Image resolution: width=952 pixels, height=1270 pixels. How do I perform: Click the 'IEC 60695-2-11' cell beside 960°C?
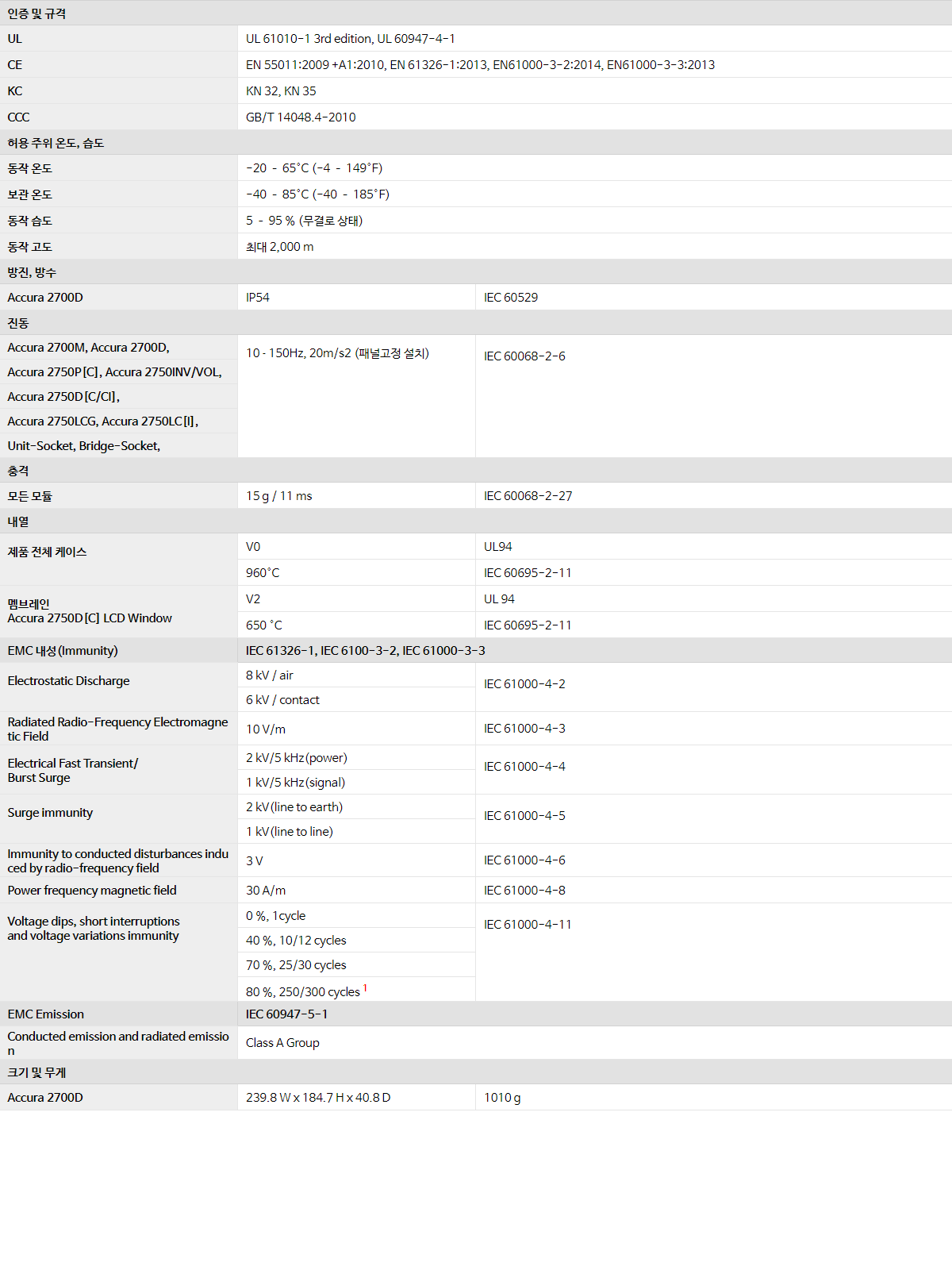click(x=714, y=573)
